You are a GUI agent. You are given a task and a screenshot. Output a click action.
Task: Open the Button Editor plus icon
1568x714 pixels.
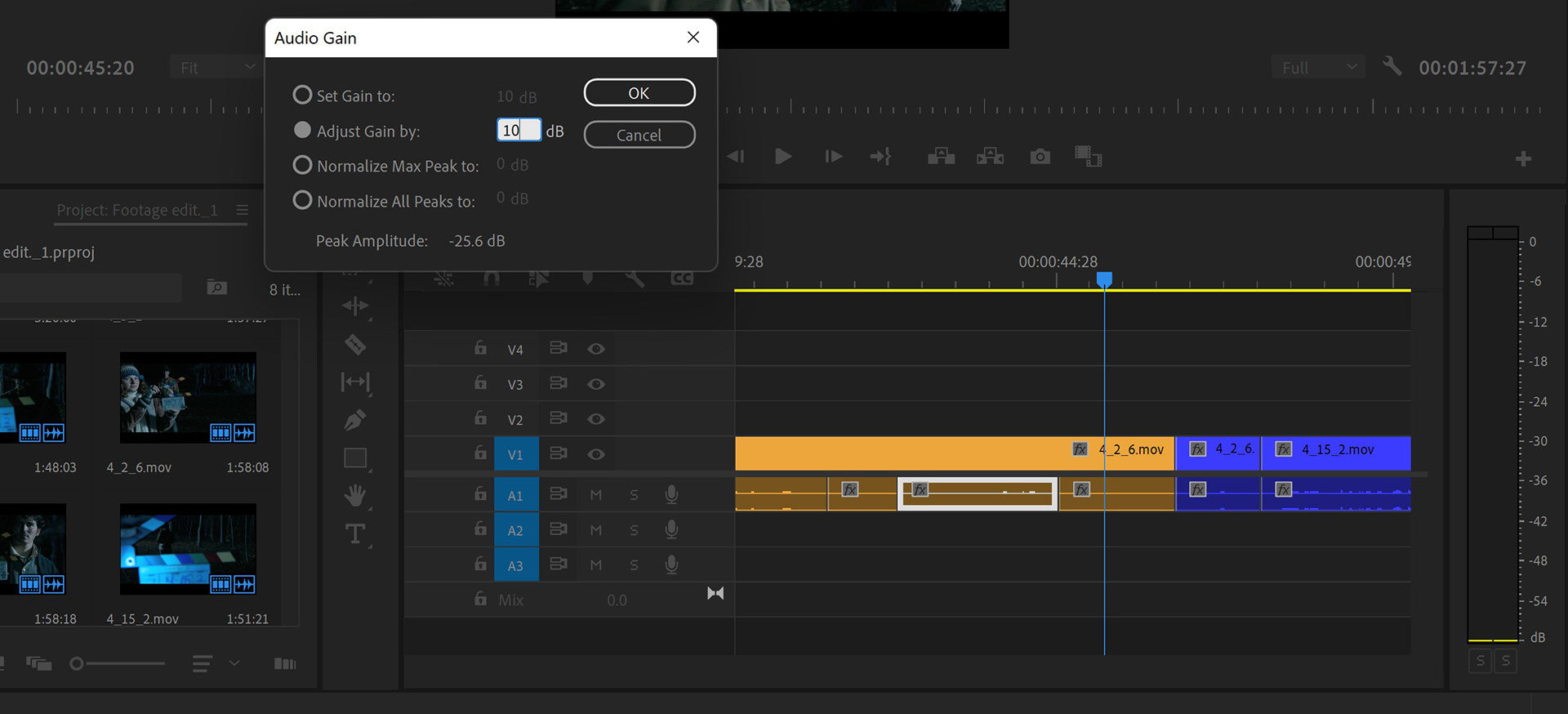1523,159
